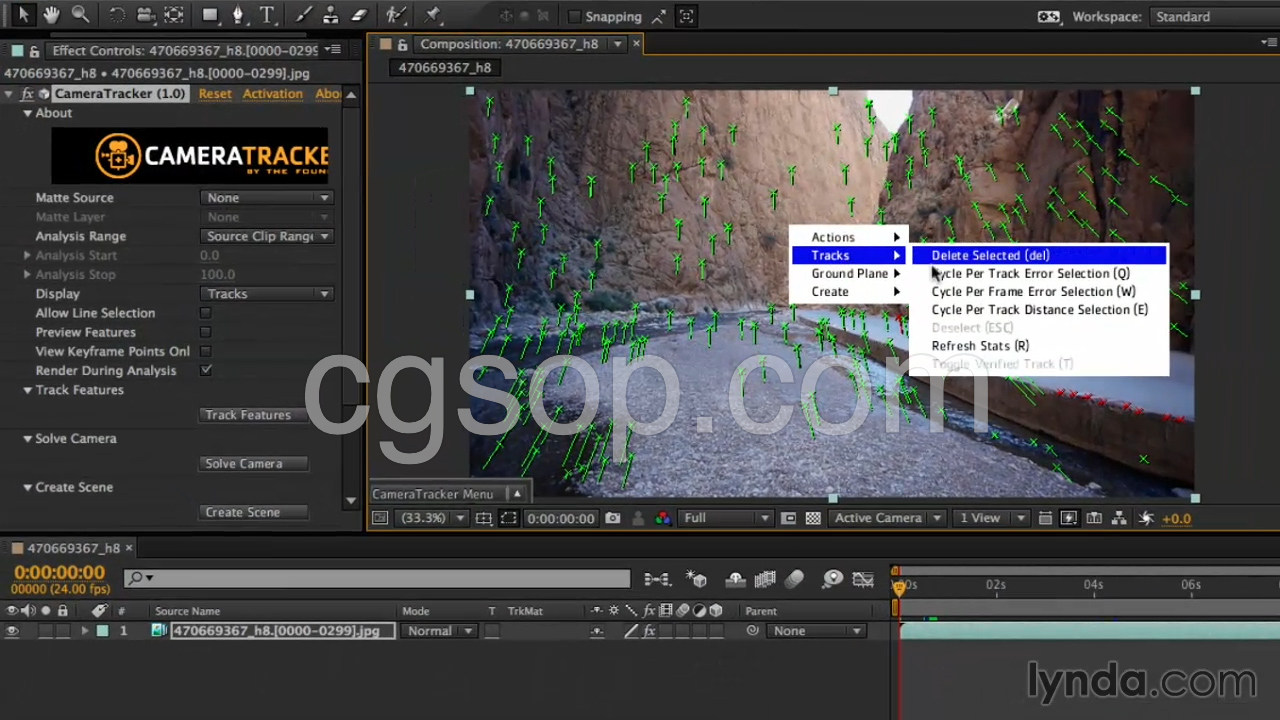The width and height of the screenshot is (1280, 720).
Task: Choose Delete Selected (del) from menu
Action: 1039,255
